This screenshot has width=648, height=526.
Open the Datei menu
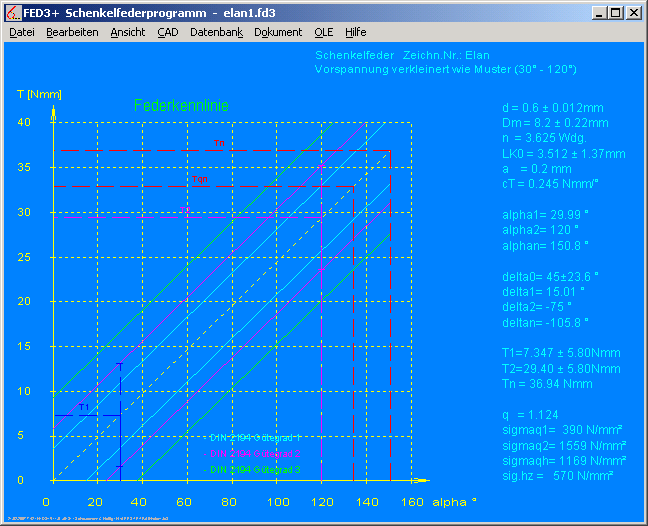click(21, 32)
